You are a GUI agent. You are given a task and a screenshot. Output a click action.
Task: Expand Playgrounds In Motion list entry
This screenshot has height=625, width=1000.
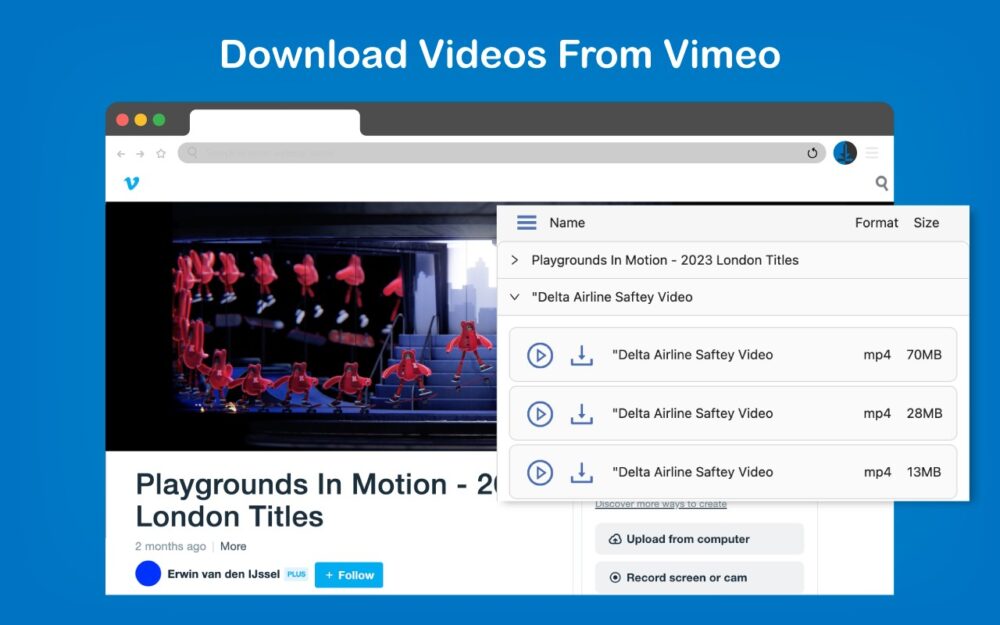(515, 260)
